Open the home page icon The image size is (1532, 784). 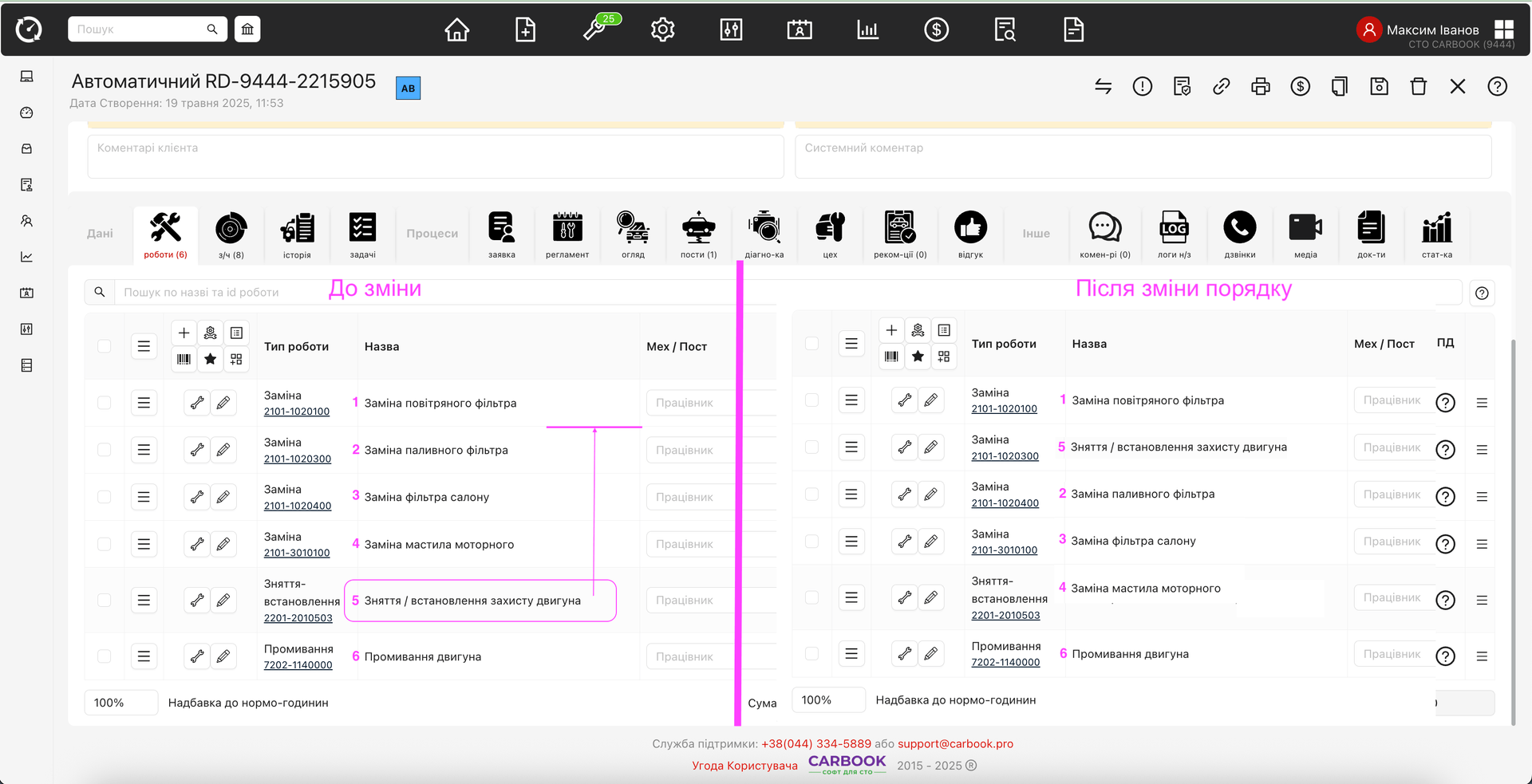(456, 30)
